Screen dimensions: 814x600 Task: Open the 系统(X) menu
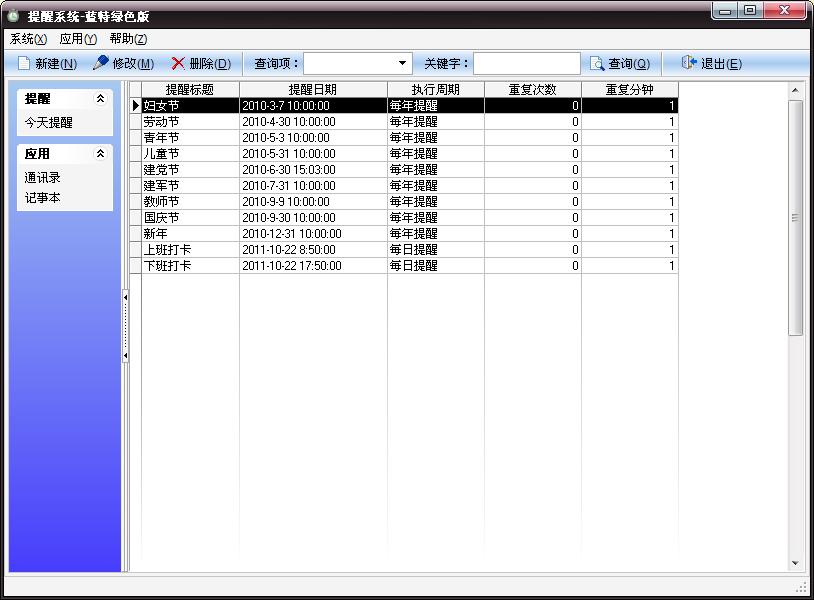pyautogui.click(x=28, y=39)
